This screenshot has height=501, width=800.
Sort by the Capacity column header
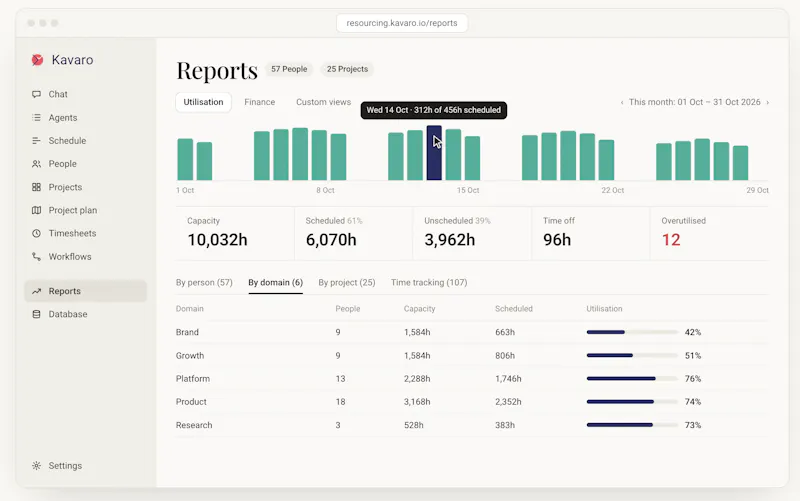click(419, 309)
